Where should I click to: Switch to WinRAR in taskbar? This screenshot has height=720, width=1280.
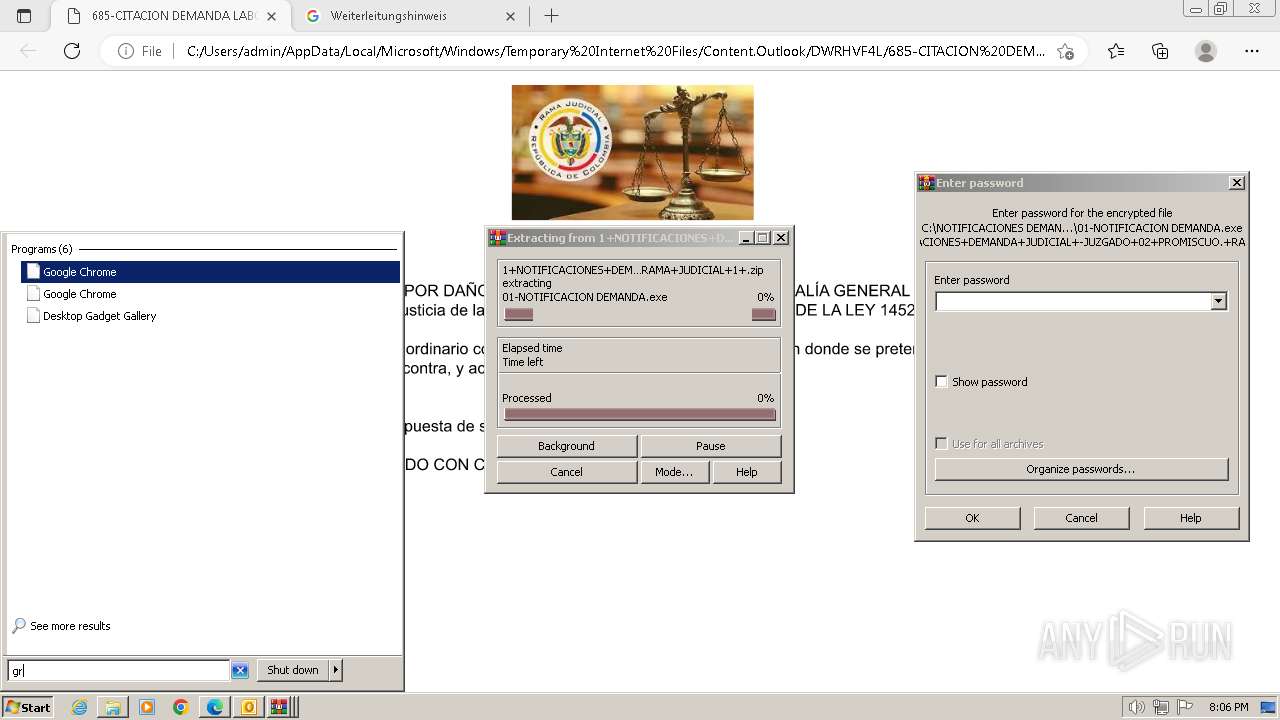[280, 707]
